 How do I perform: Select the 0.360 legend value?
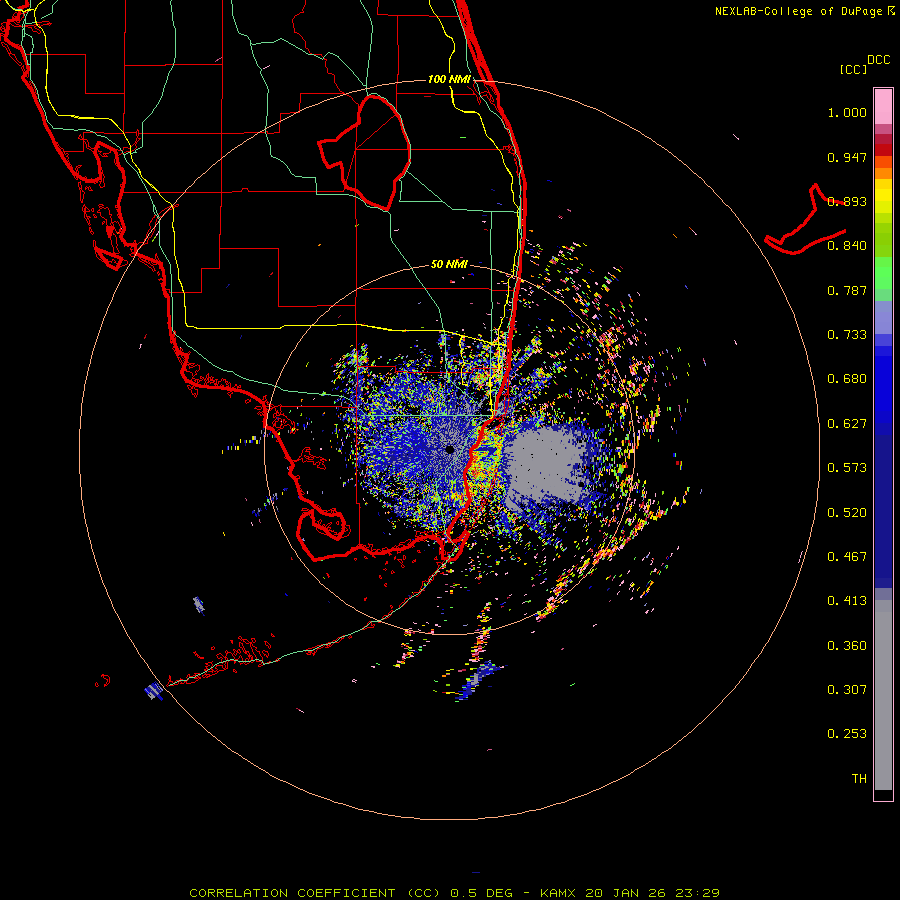847,646
